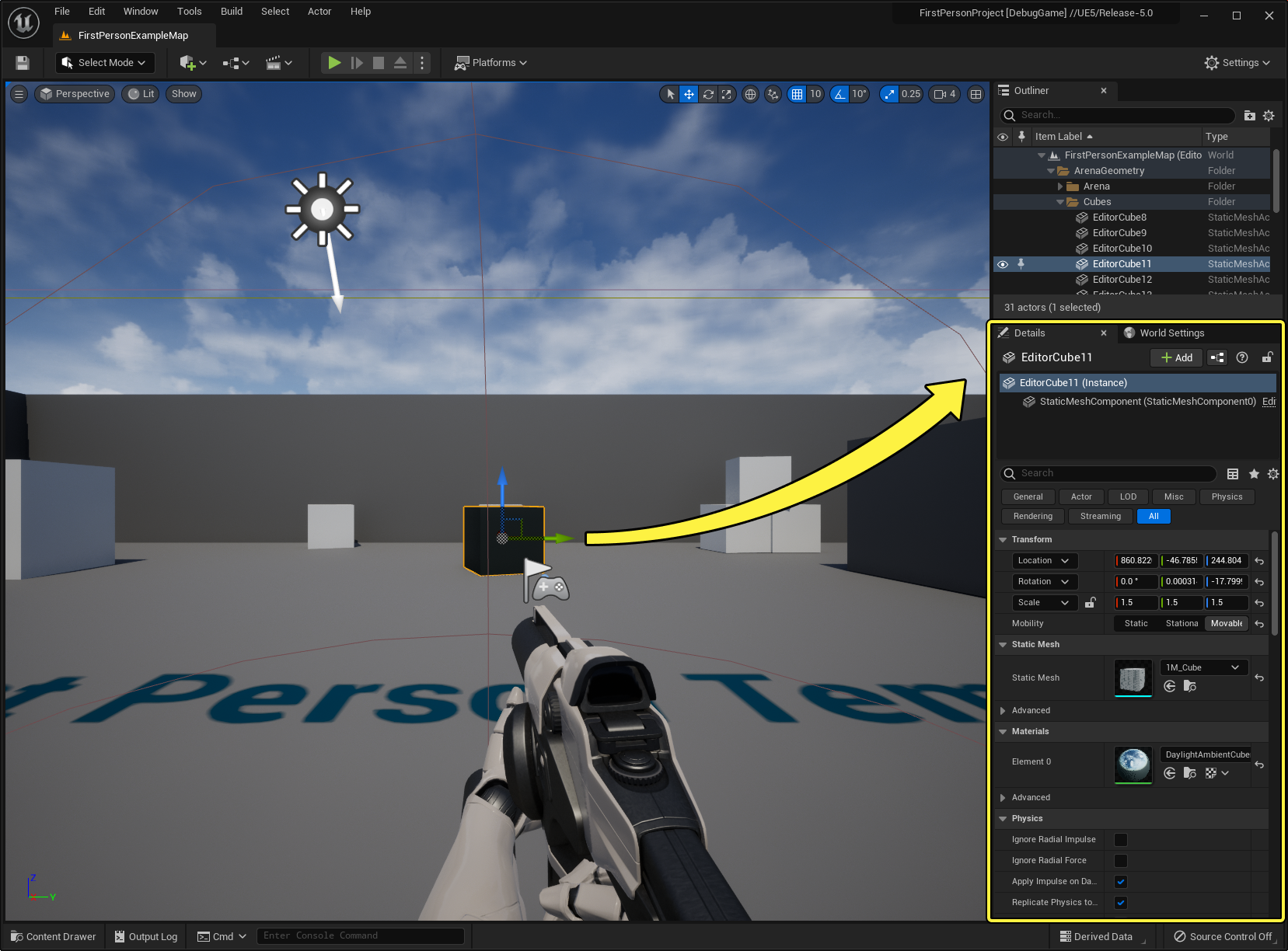
Task: Create a new folder in the Outliner
Action: point(1249,116)
